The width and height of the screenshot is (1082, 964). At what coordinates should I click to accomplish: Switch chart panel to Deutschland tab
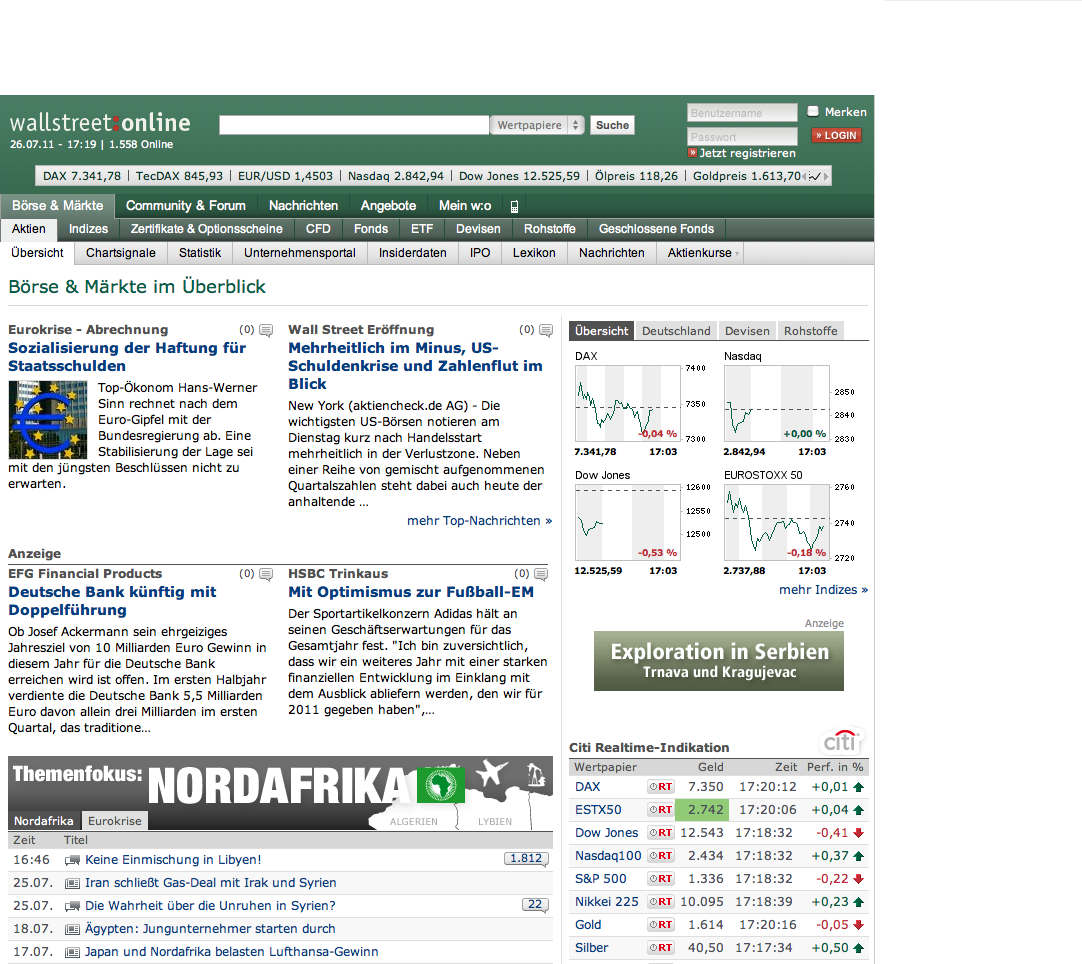click(676, 331)
